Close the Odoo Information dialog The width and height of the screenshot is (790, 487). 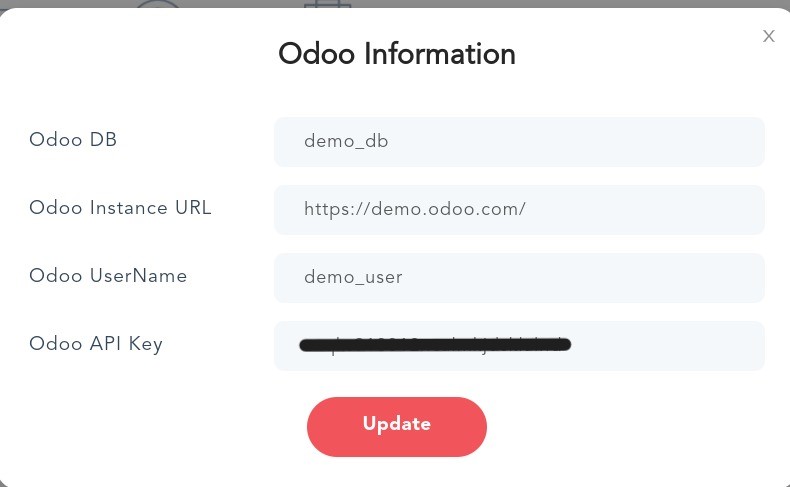tap(768, 37)
